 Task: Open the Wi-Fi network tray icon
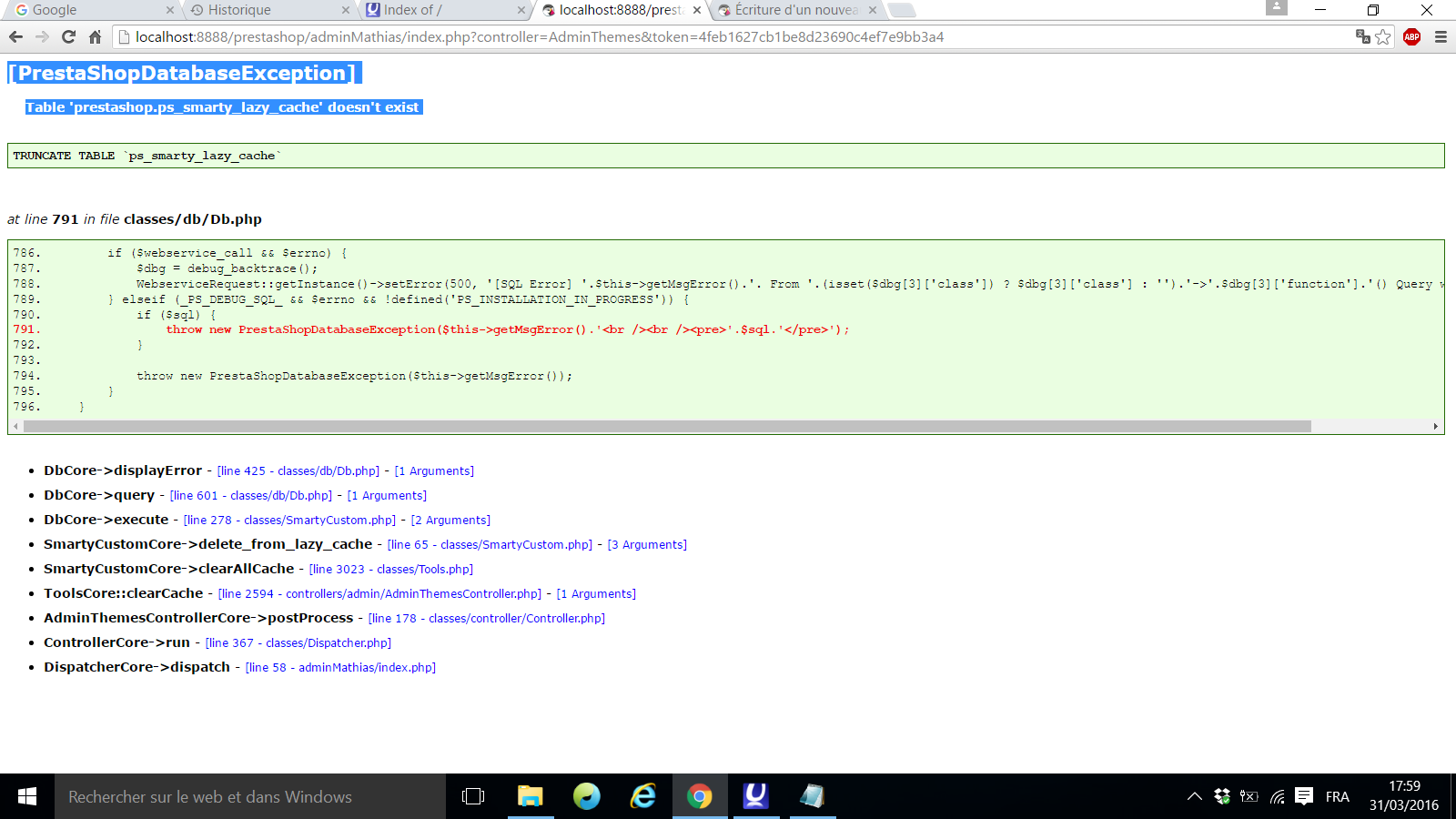[1277, 796]
